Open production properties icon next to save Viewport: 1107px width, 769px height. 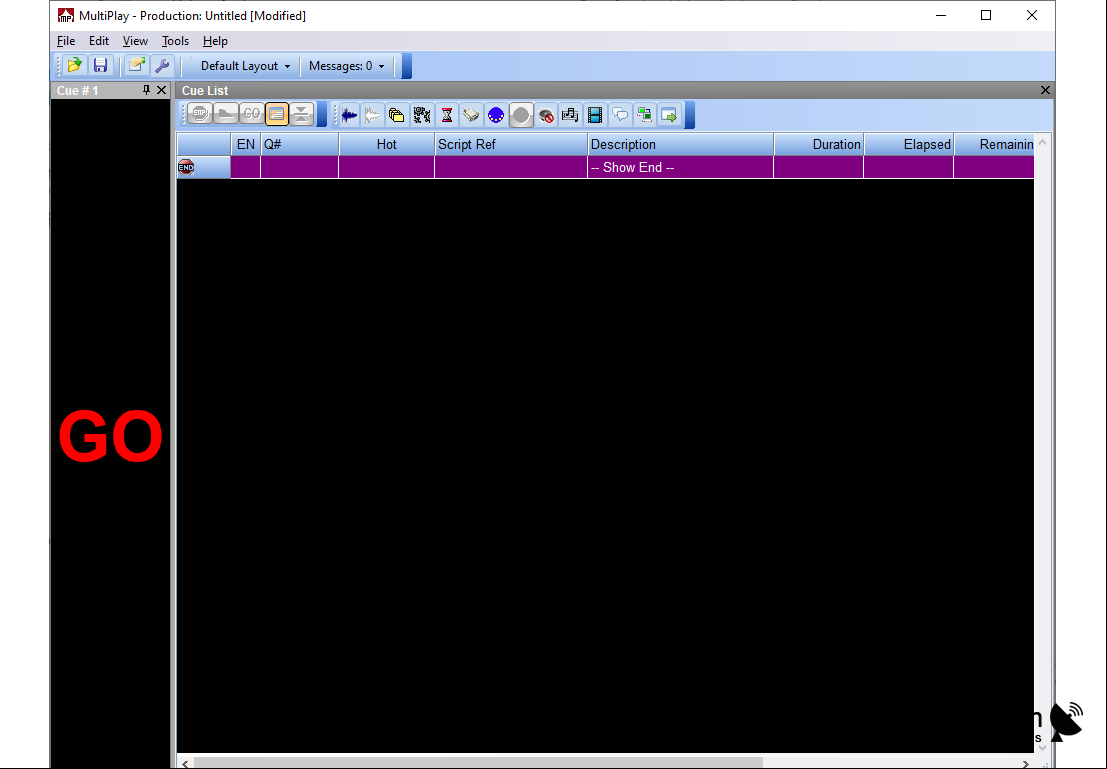(x=136, y=66)
